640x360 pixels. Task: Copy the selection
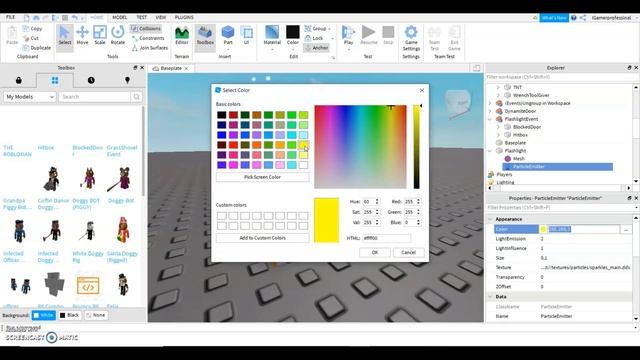(33, 29)
